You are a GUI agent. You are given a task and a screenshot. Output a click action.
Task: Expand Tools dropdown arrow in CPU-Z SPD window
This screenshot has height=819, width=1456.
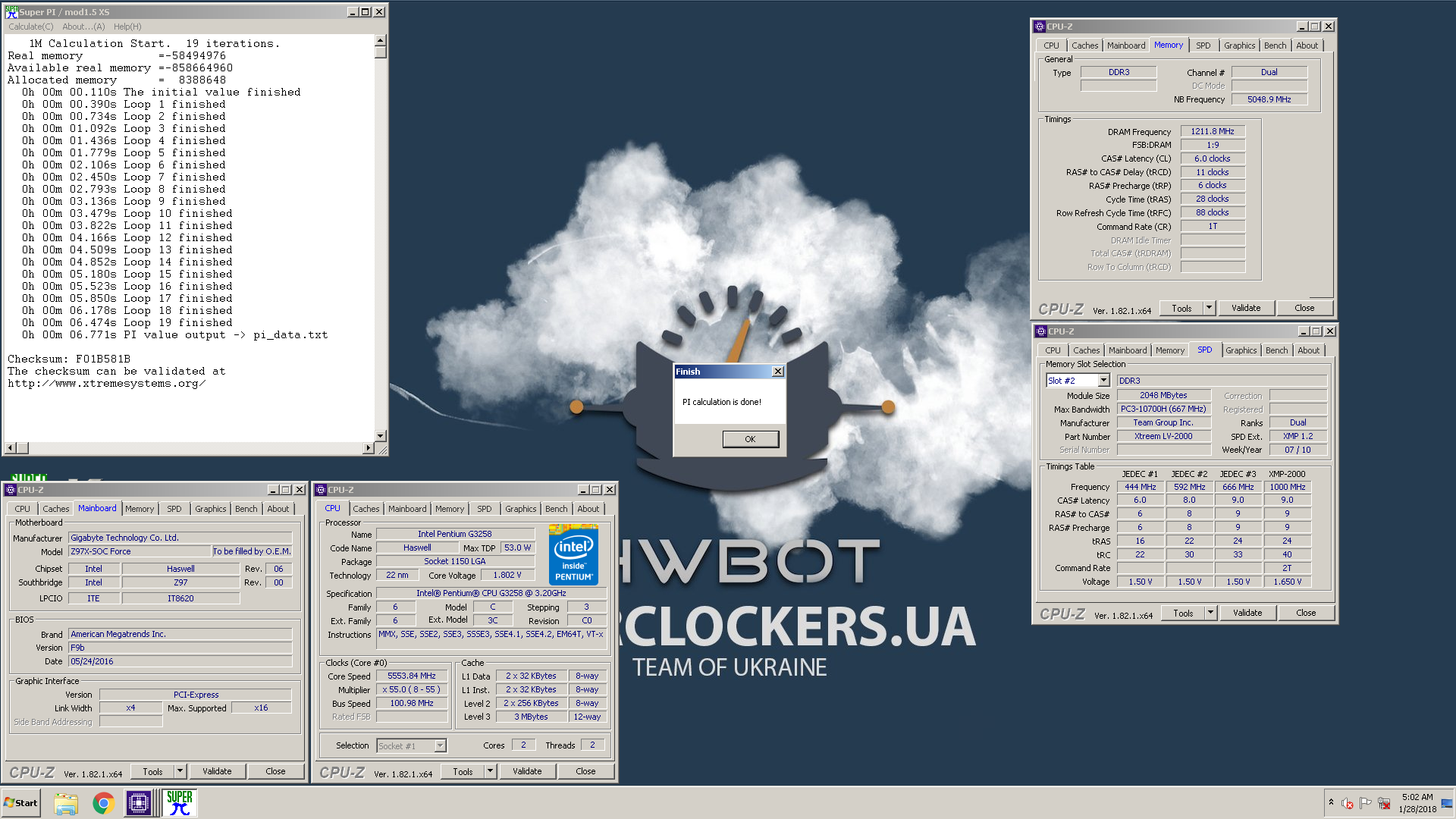click(x=1211, y=613)
